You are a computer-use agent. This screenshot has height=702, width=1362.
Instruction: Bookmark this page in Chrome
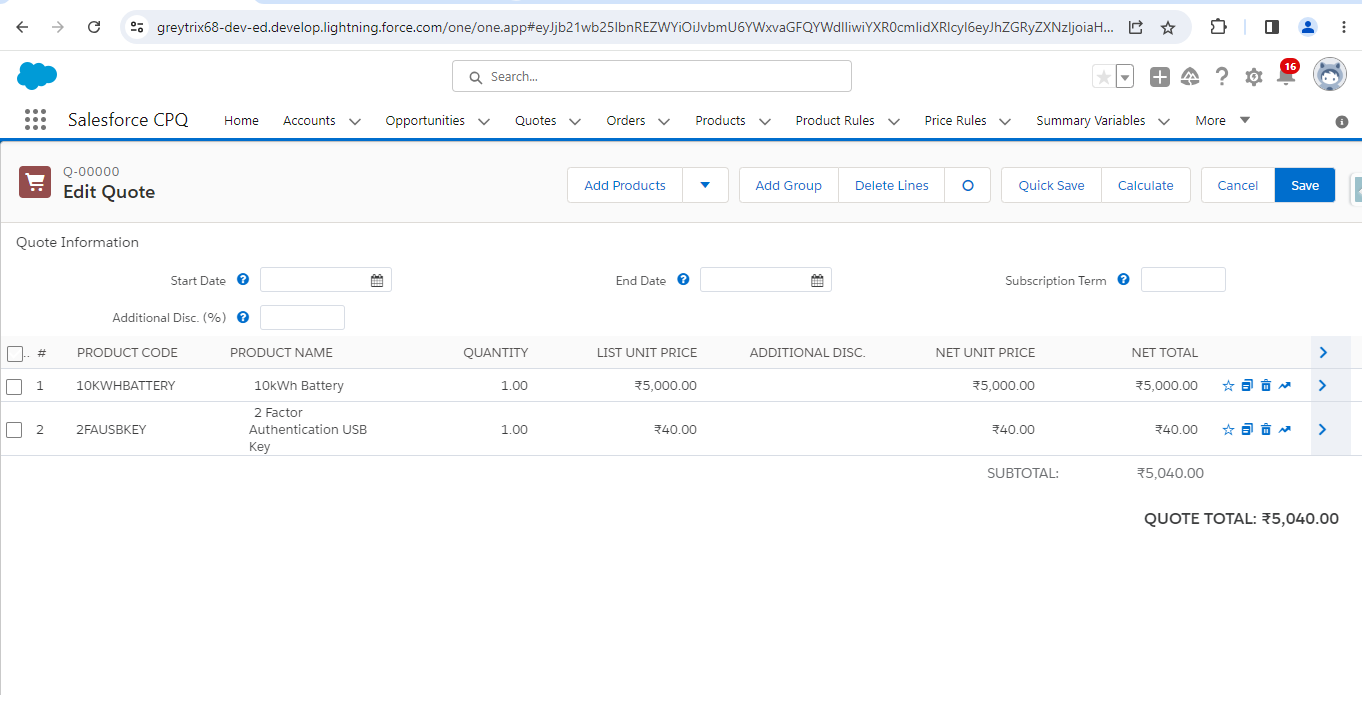pos(1168,28)
